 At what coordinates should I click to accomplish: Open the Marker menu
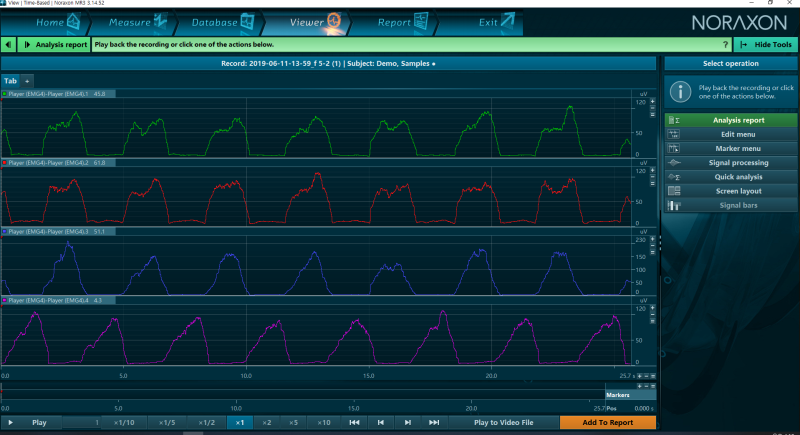731,149
